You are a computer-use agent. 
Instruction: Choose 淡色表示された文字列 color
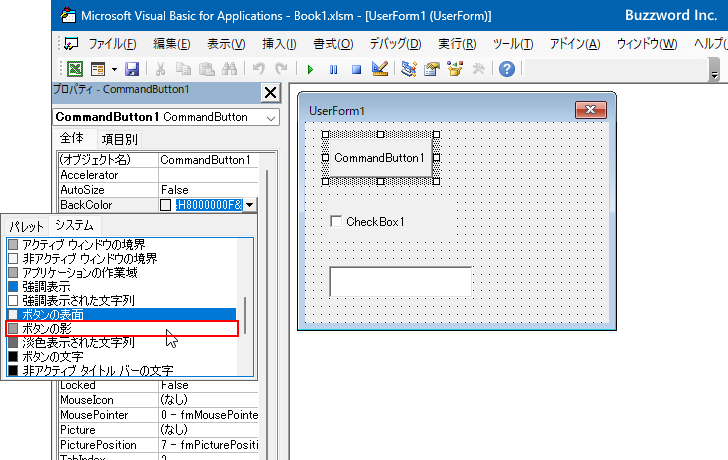coord(122,343)
